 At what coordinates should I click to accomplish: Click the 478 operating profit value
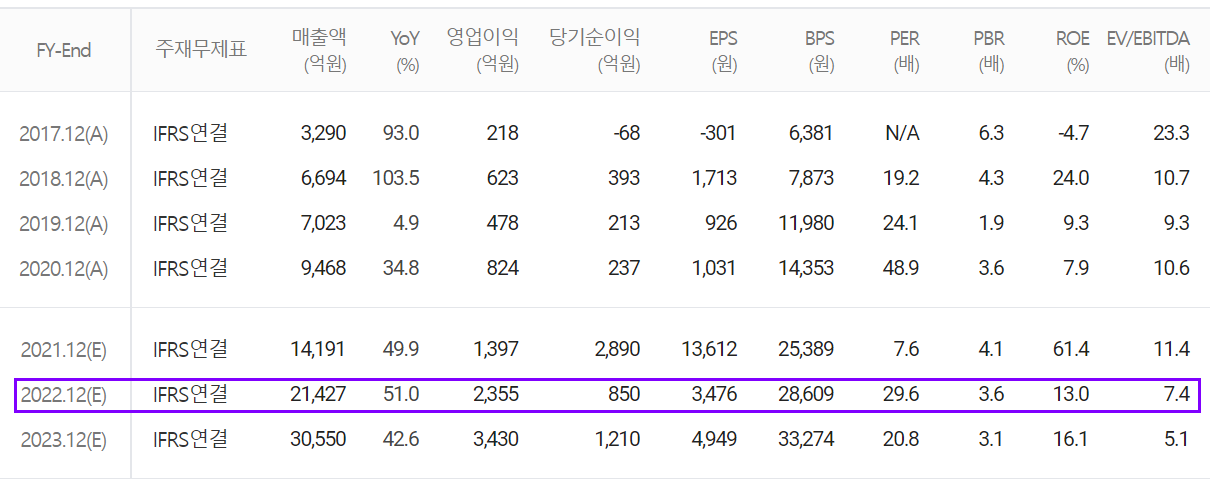pos(503,223)
